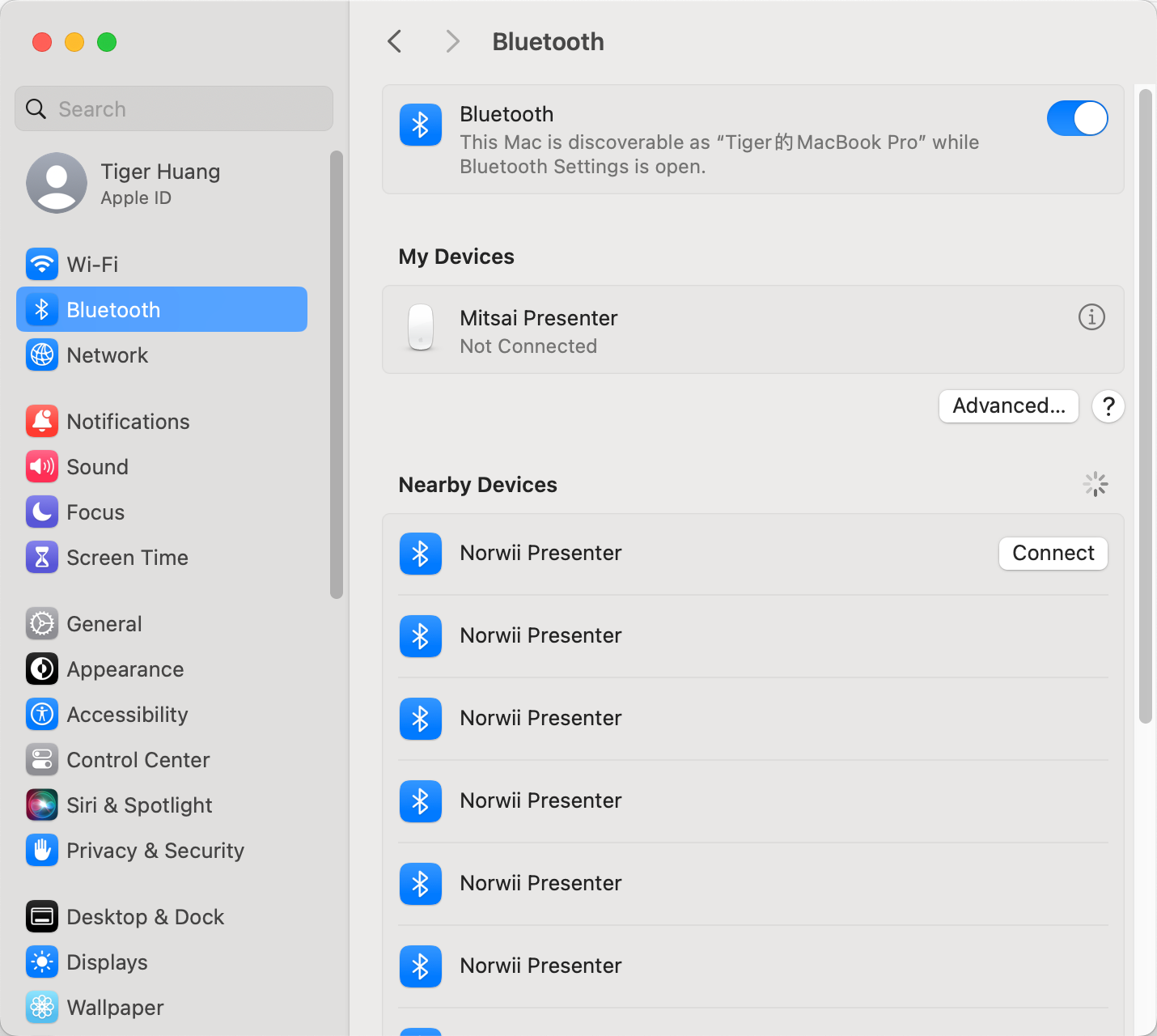Open Wallpaper settings in the sidebar
This screenshot has height=1036, width=1157.
click(x=162, y=1007)
